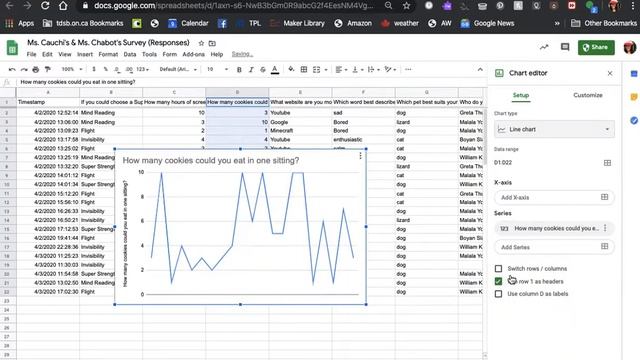Decrease decimal places
The width and height of the screenshot is (640, 360).
(117, 69)
